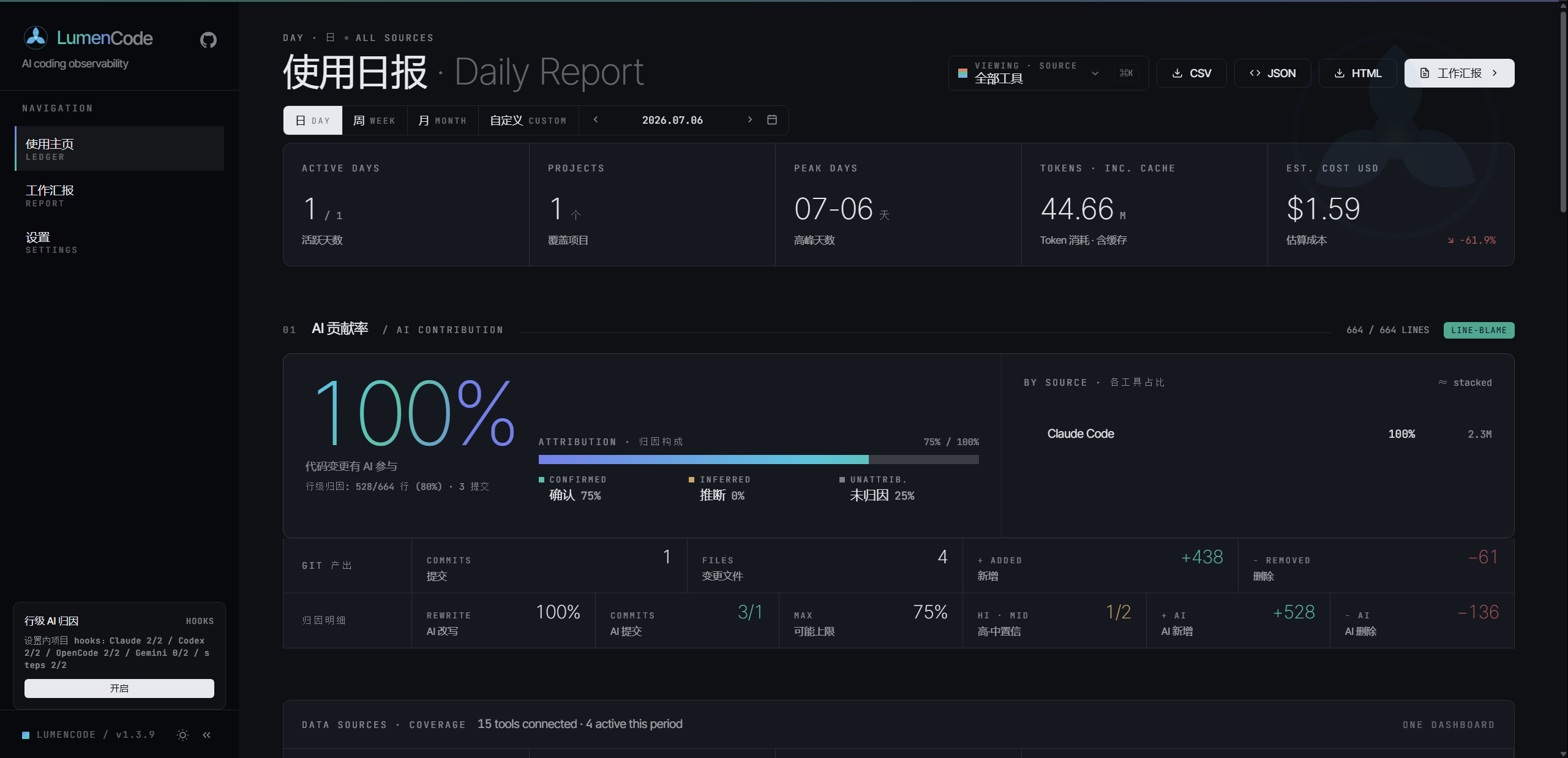Export the report as HTML
1568x758 pixels.
(1357, 73)
